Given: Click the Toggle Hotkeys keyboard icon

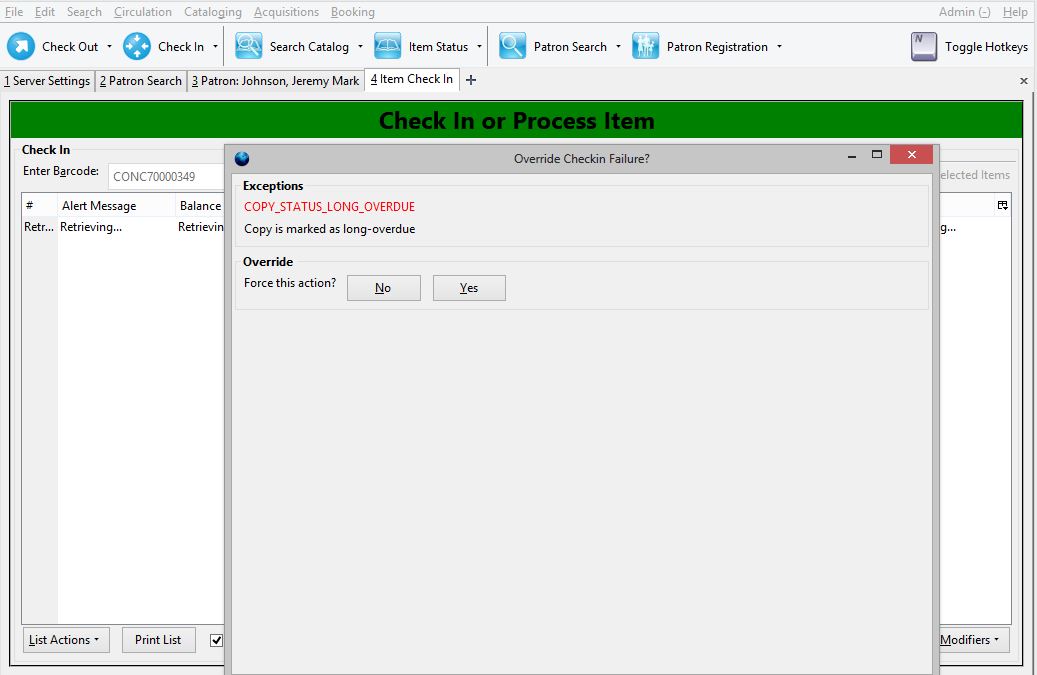Looking at the screenshot, I should pyautogui.click(x=924, y=46).
